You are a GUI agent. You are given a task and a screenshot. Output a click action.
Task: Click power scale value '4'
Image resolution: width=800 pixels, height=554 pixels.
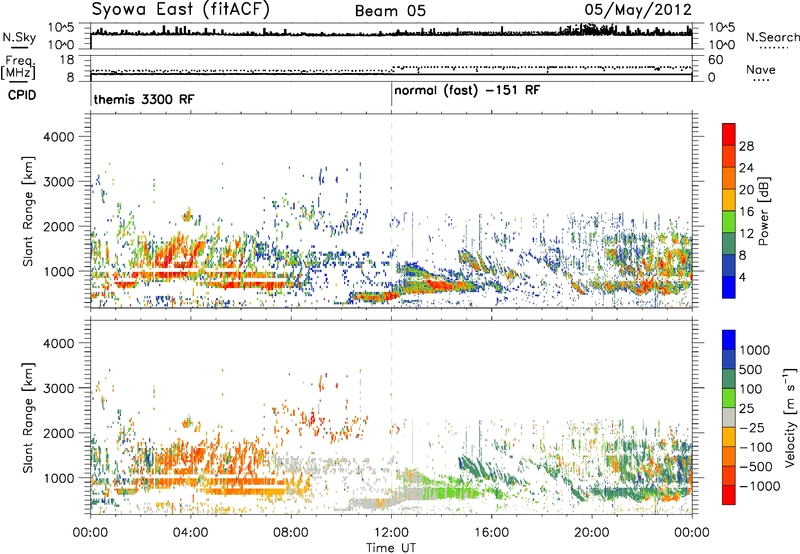click(x=742, y=277)
